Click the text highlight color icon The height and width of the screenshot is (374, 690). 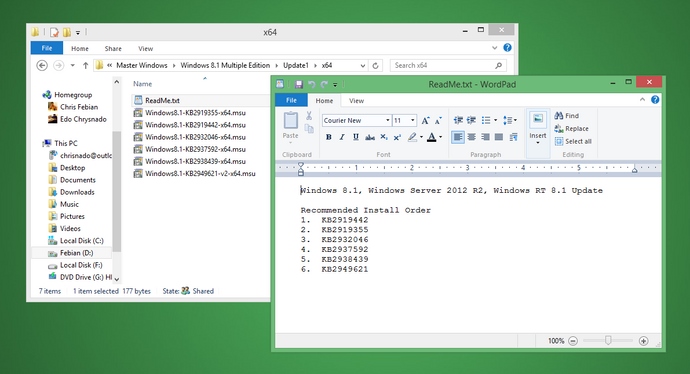pos(412,137)
